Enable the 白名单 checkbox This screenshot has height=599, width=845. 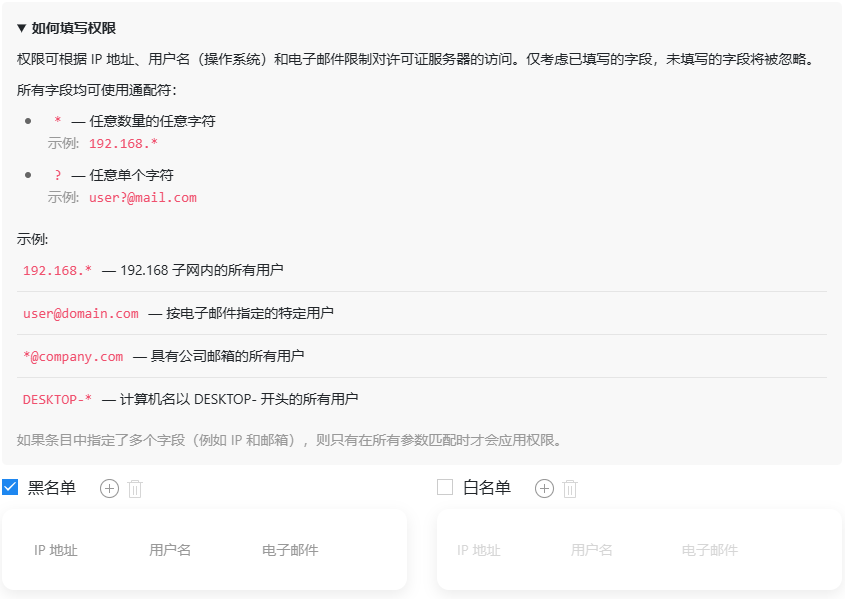(445, 487)
